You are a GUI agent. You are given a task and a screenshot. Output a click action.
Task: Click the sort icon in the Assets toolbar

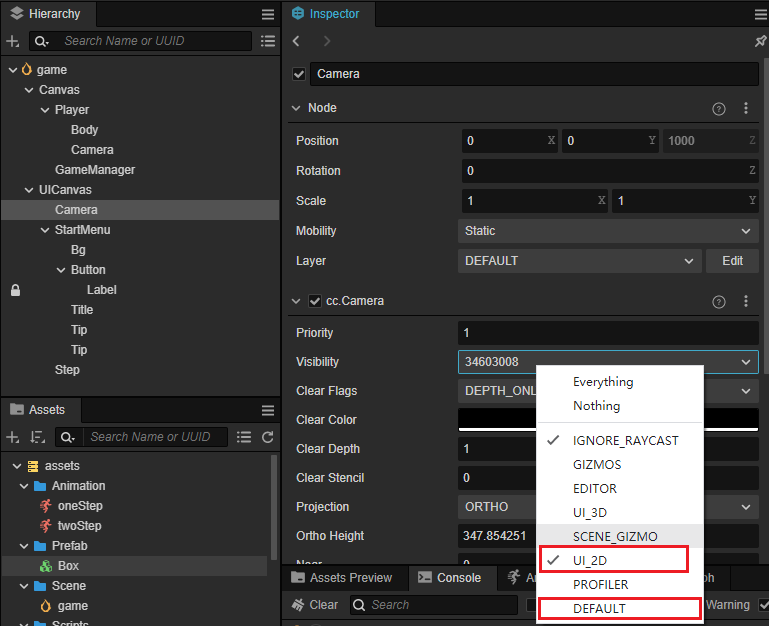(37, 437)
